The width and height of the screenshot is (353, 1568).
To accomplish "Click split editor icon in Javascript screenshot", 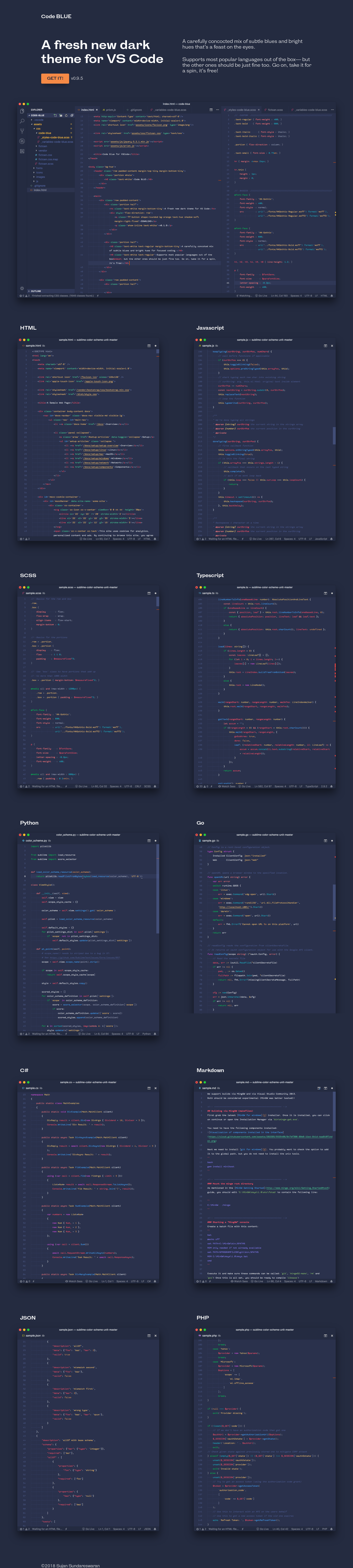I will tap(325, 346).
